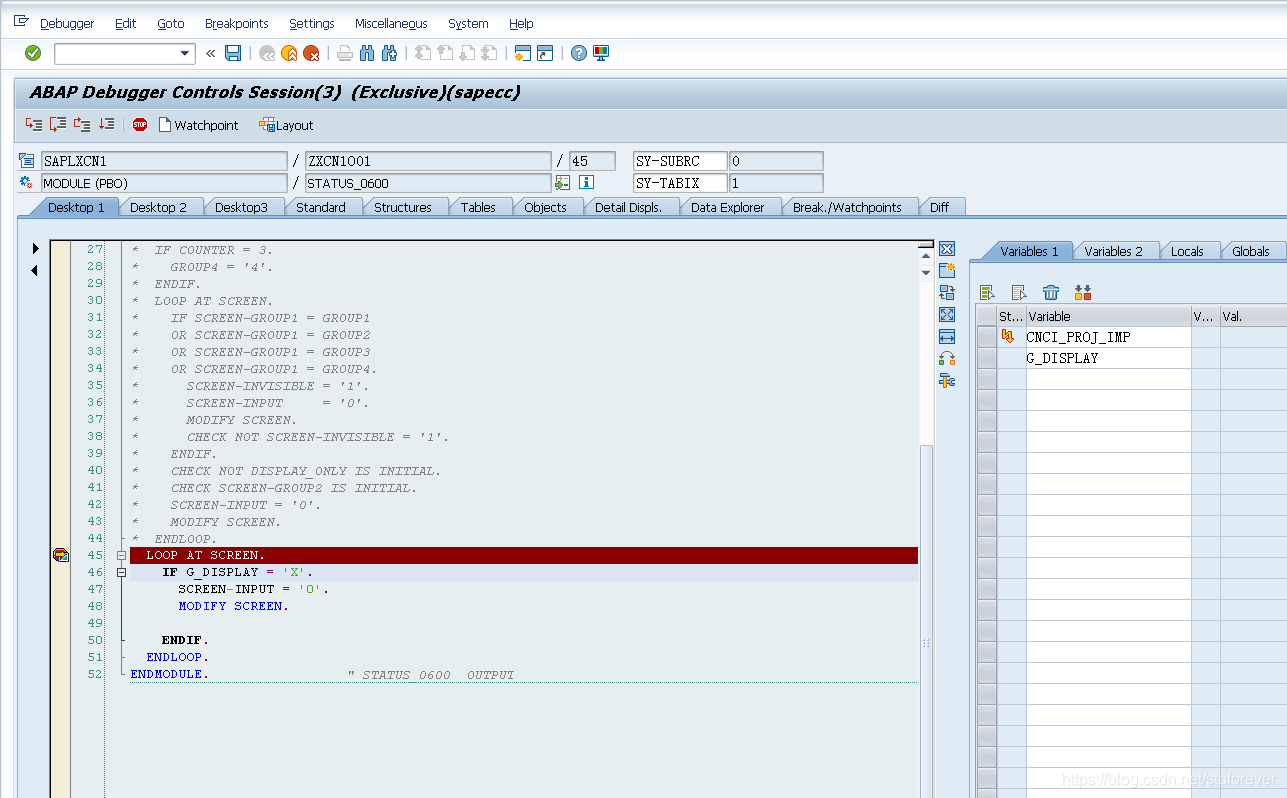Click the trash can Delete icon
The height and width of the screenshot is (798, 1287).
[1051, 292]
